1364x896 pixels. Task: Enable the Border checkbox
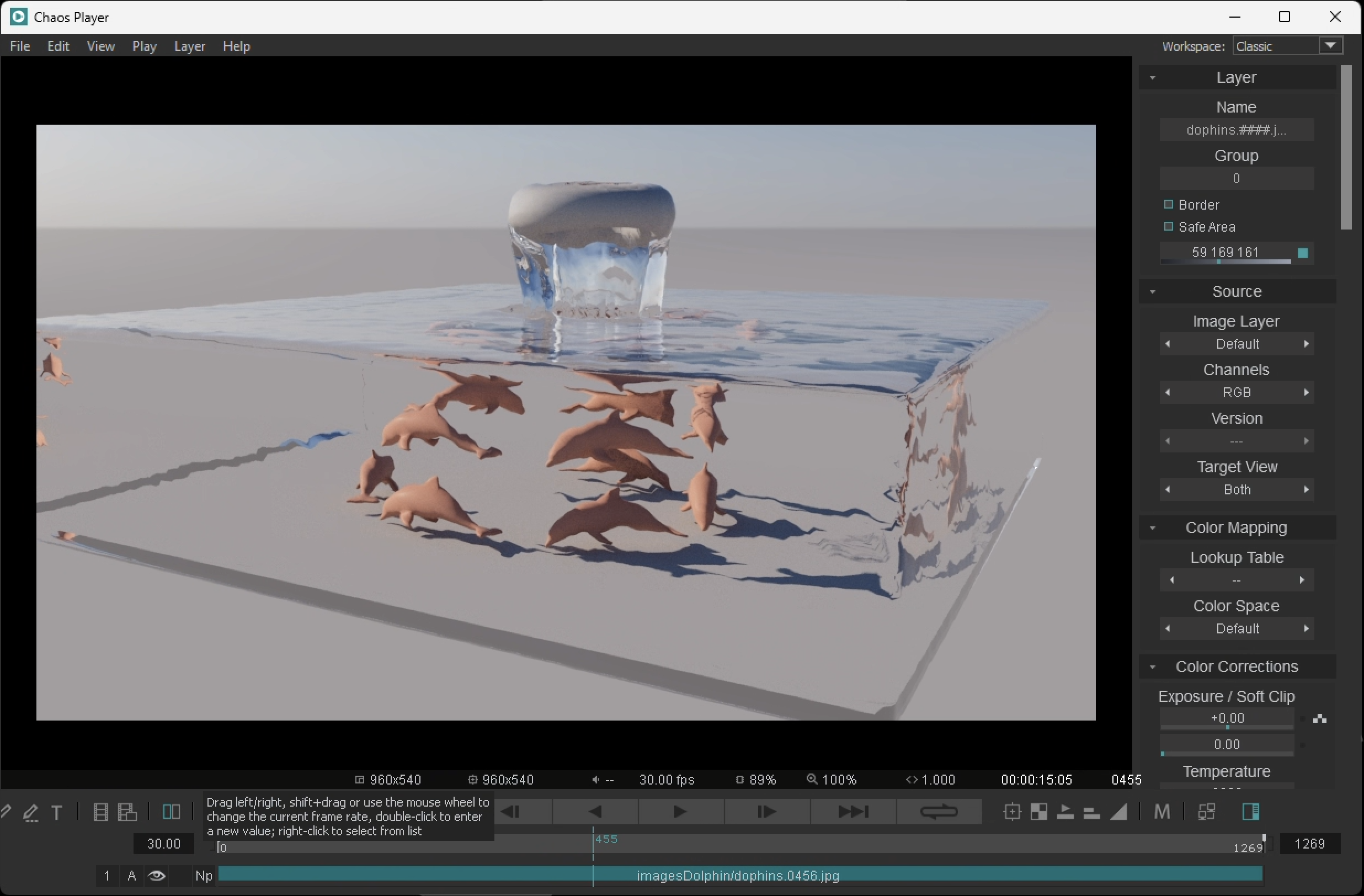click(1169, 205)
